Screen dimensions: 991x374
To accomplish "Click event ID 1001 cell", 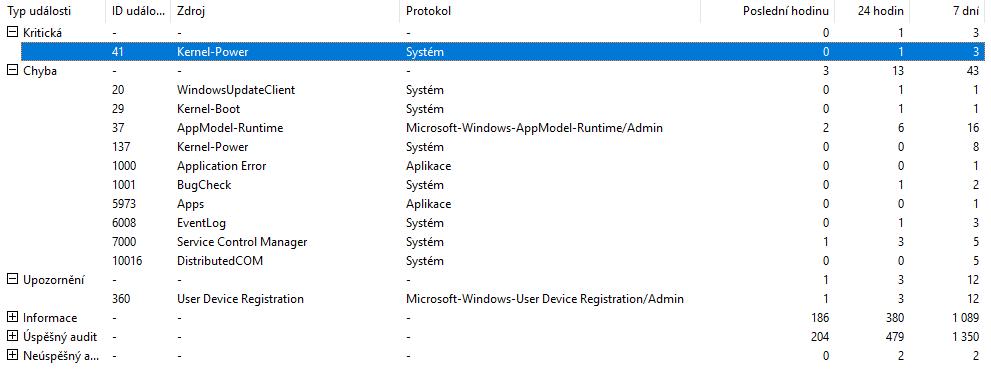I will click(x=123, y=184).
